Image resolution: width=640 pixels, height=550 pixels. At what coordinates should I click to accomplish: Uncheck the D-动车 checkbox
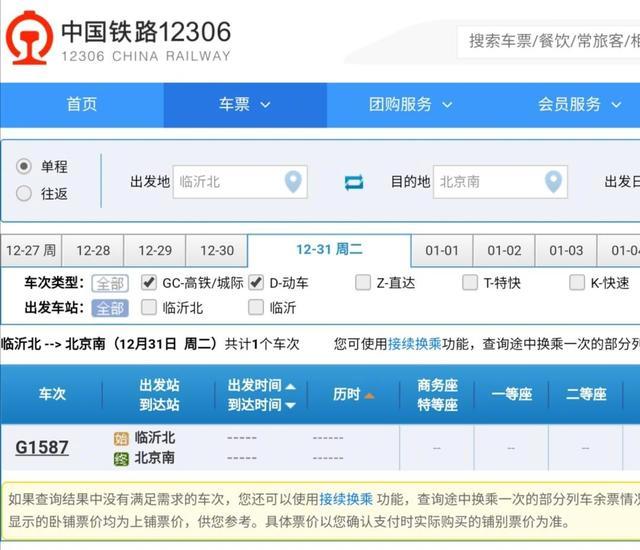pyautogui.click(x=256, y=282)
